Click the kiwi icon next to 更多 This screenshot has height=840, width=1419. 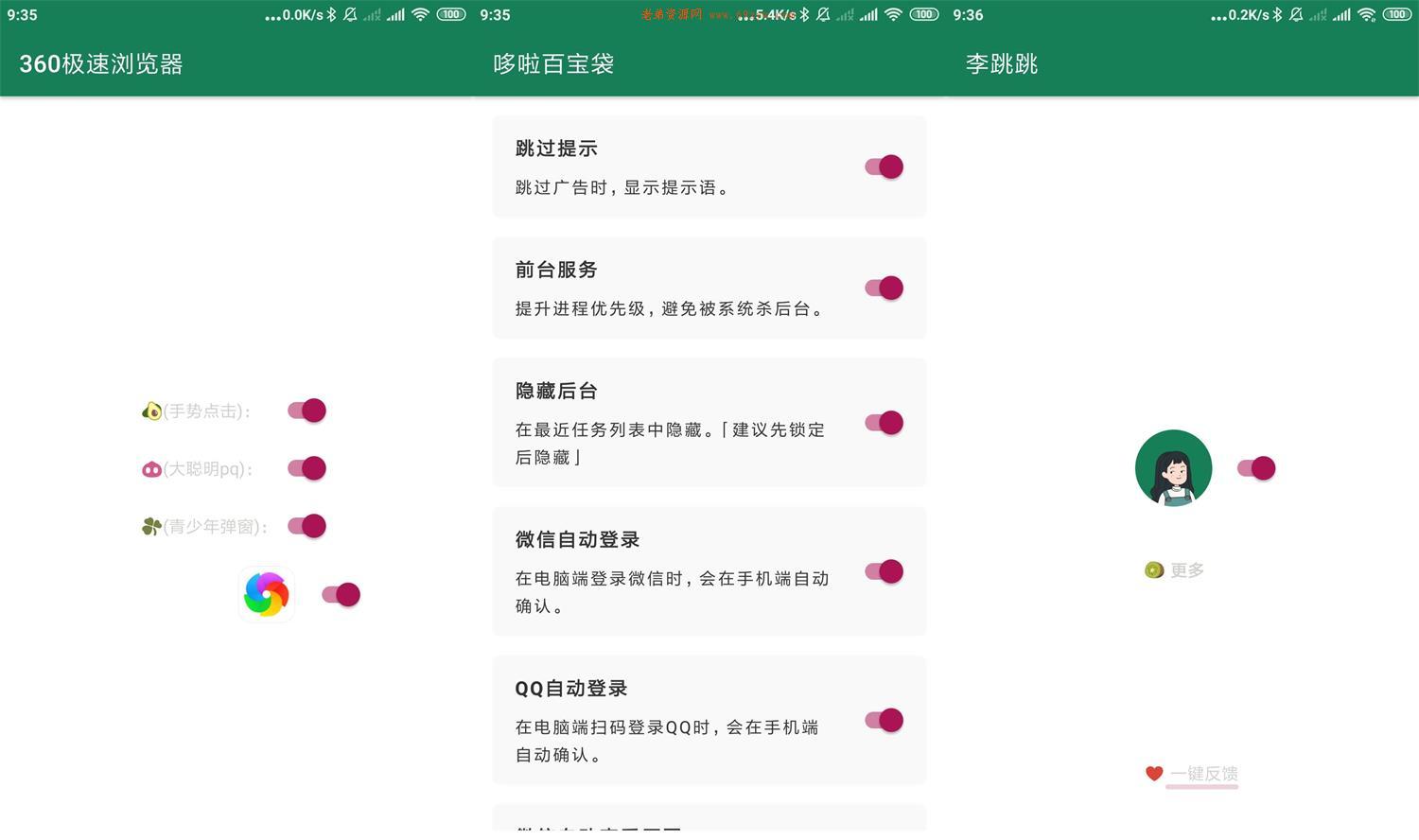pos(1154,569)
